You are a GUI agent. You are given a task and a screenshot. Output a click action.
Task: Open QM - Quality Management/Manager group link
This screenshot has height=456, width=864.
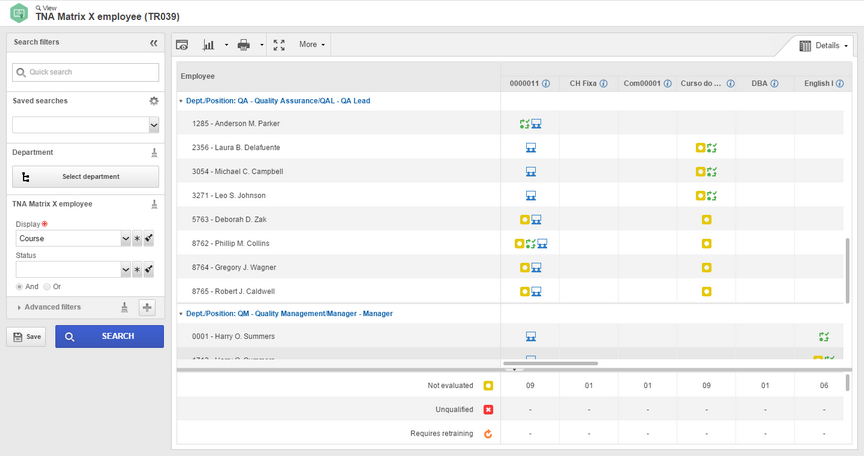click(289, 313)
